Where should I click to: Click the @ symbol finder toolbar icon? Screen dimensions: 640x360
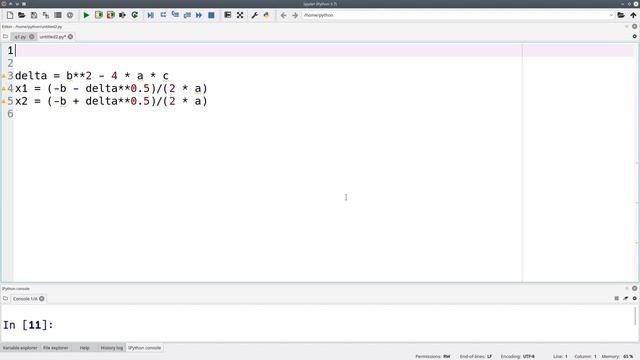pos(70,15)
